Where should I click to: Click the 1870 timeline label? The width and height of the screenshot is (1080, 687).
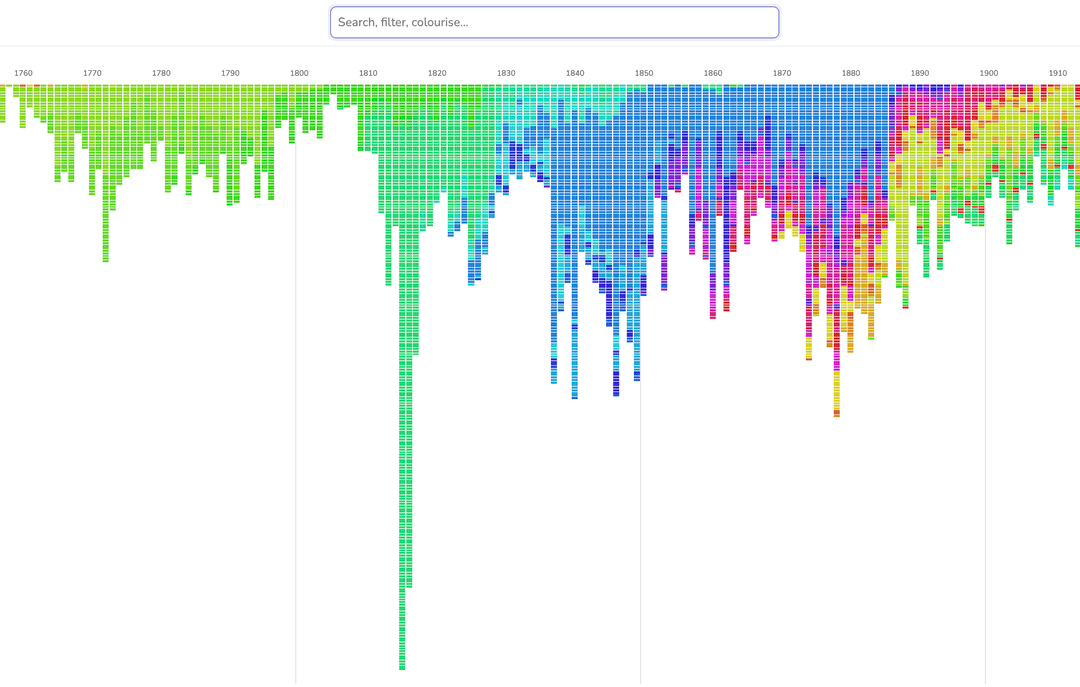click(782, 73)
